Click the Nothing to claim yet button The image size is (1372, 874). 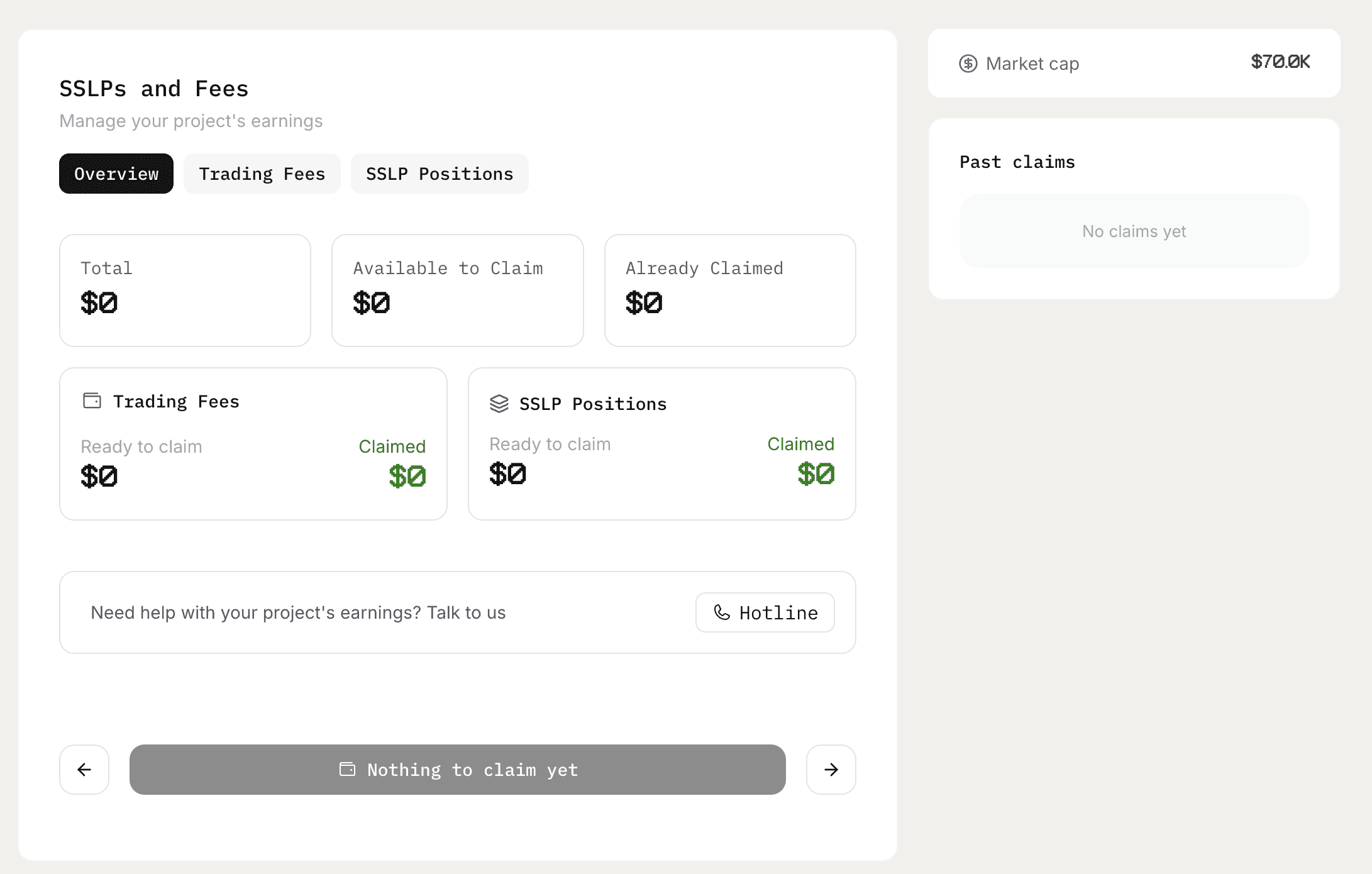[x=457, y=770]
